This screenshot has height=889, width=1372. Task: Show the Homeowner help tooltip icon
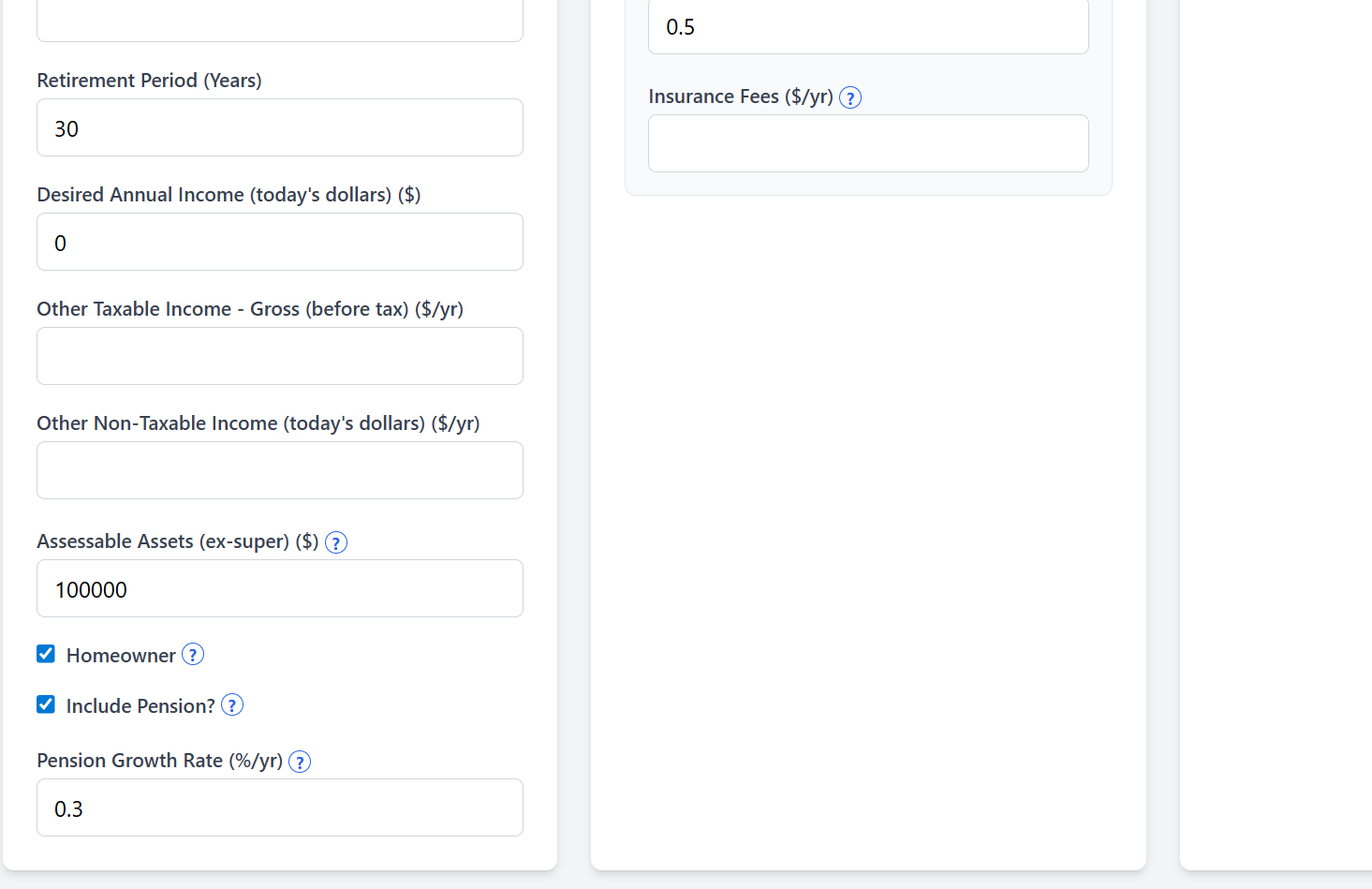193,655
